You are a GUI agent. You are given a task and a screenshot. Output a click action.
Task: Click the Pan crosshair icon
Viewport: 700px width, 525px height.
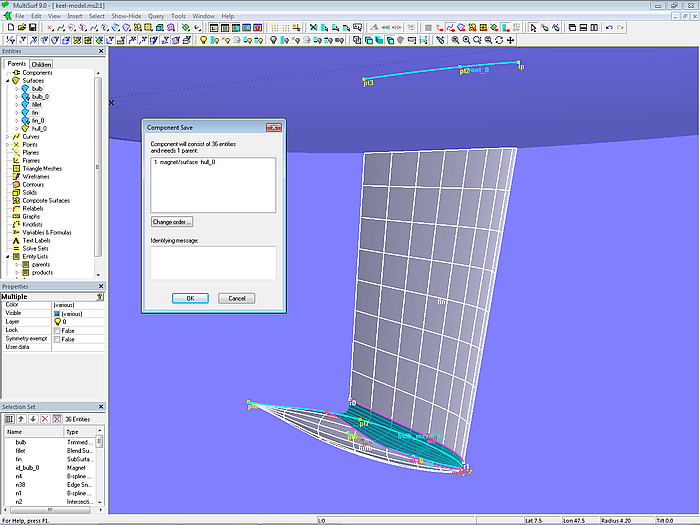click(x=511, y=40)
